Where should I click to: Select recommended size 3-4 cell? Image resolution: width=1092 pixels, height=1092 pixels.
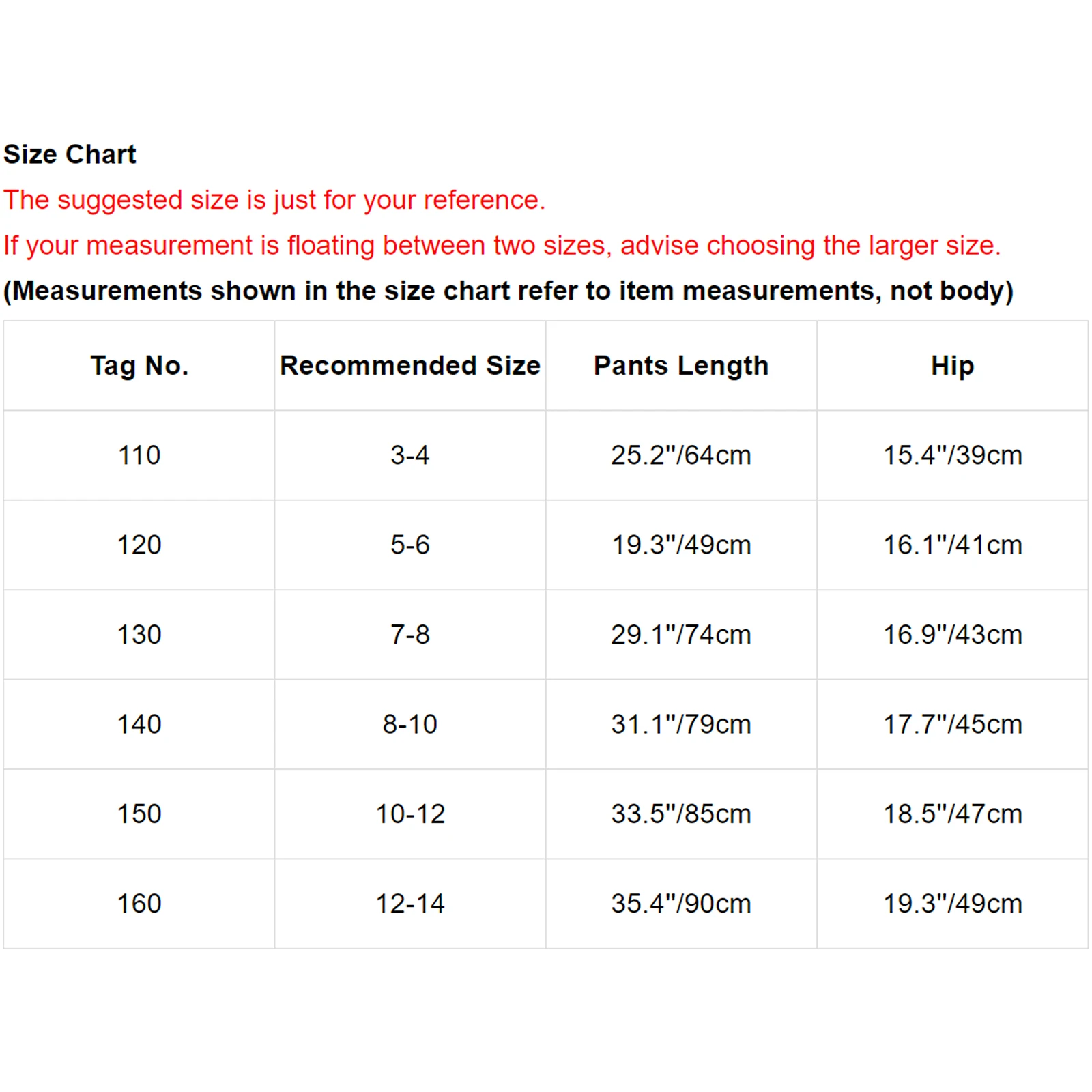pos(410,455)
